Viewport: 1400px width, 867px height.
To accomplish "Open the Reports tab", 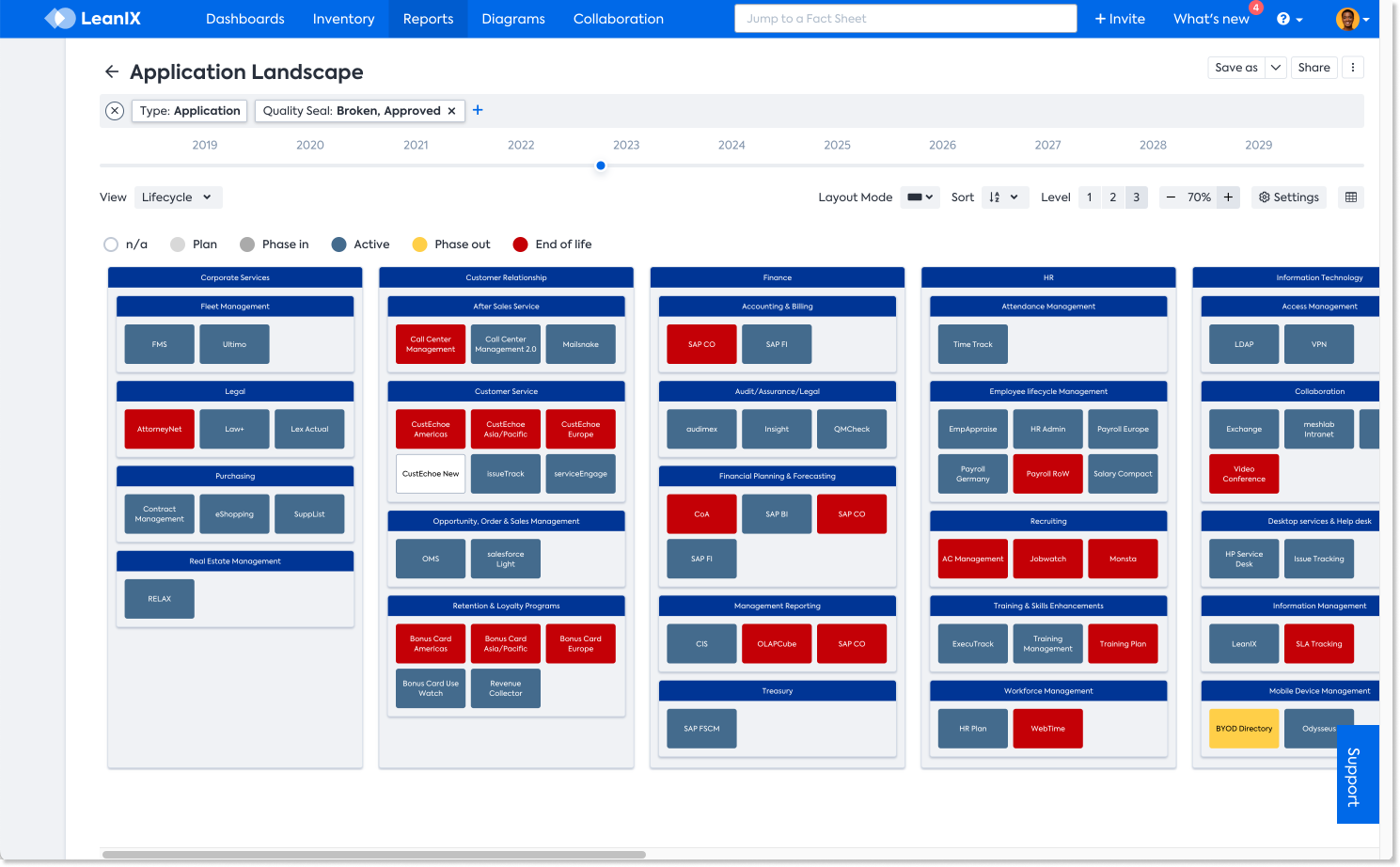I will (428, 19).
